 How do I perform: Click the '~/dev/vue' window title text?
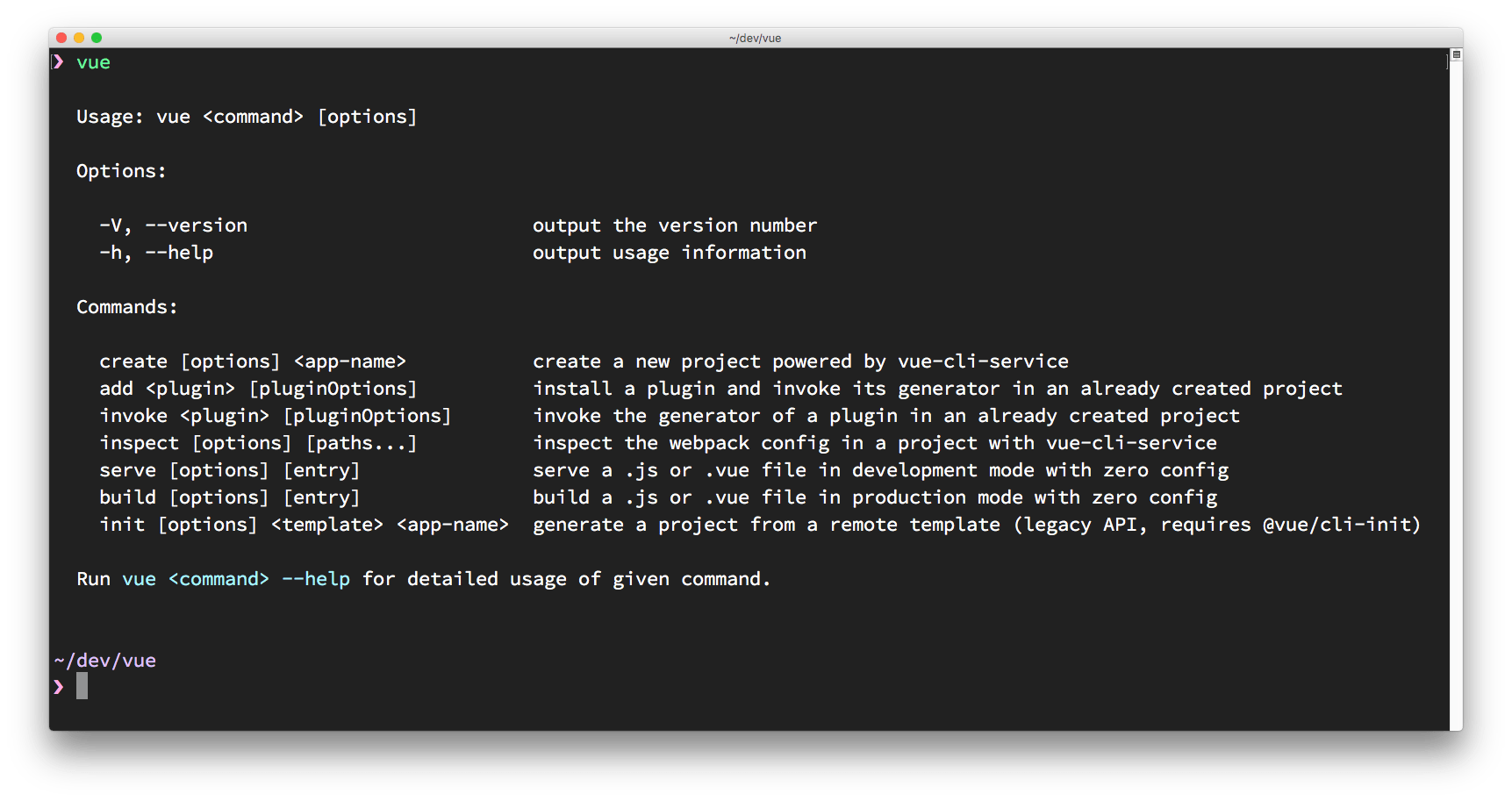click(755, 38)
